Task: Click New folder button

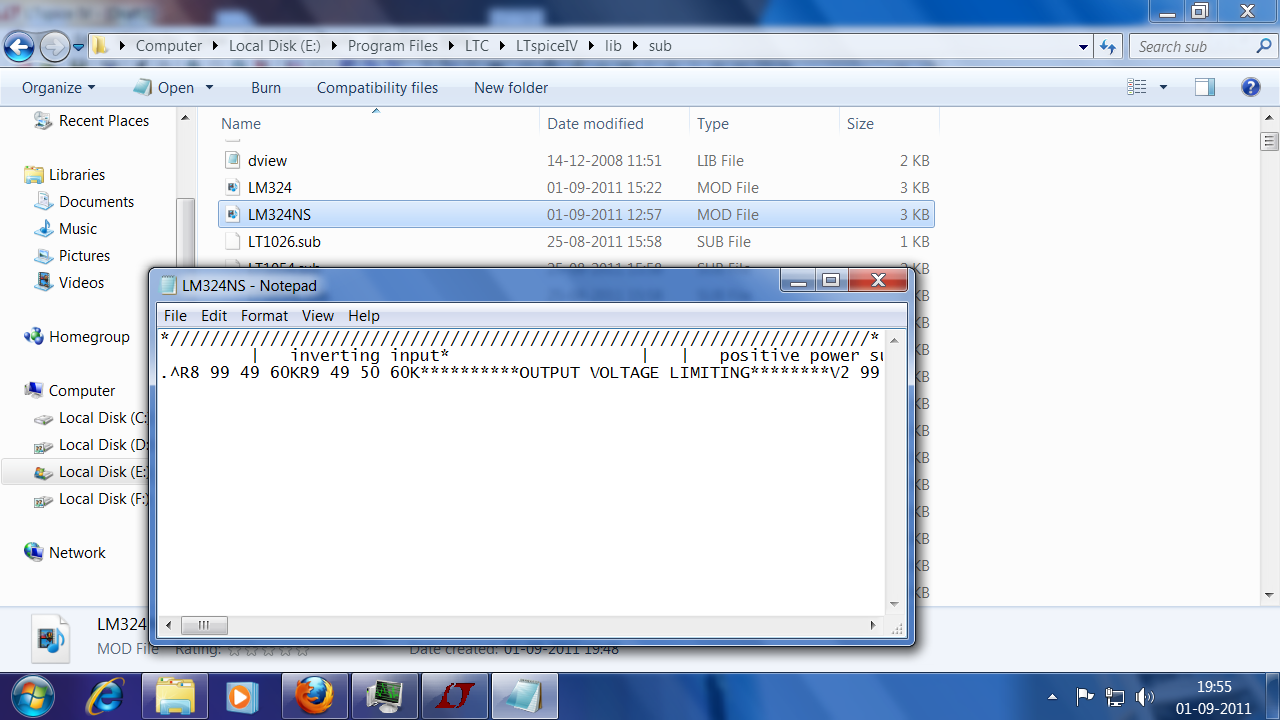Action: (511, 88)
